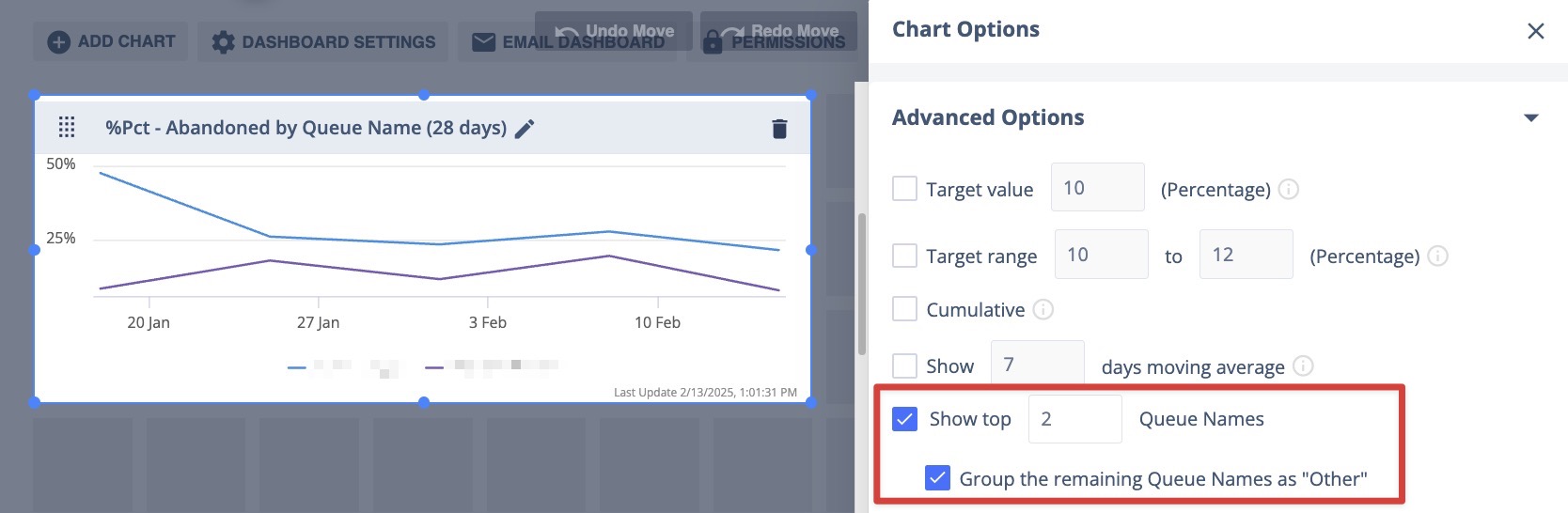1568x513 pixels.
Task: Enable the Cumulative checkbox
Action: click(904, 308)
